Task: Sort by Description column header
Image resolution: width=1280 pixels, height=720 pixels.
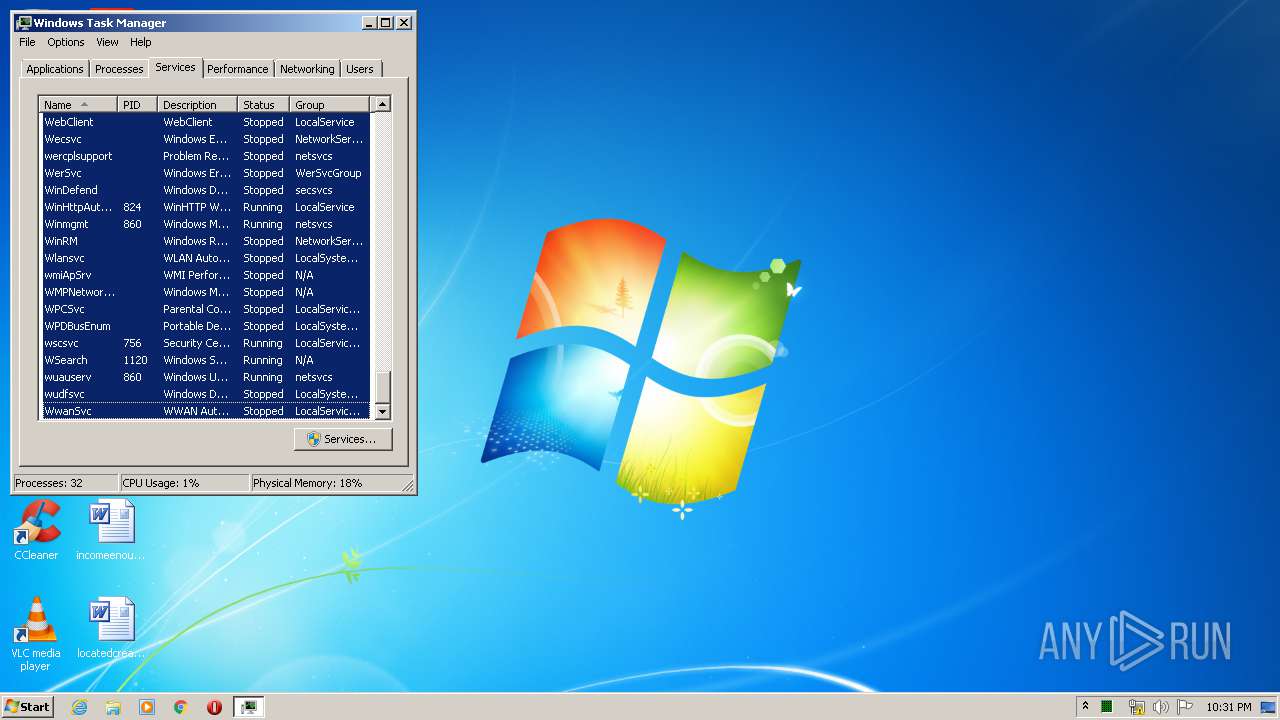Action: point(198,105)
